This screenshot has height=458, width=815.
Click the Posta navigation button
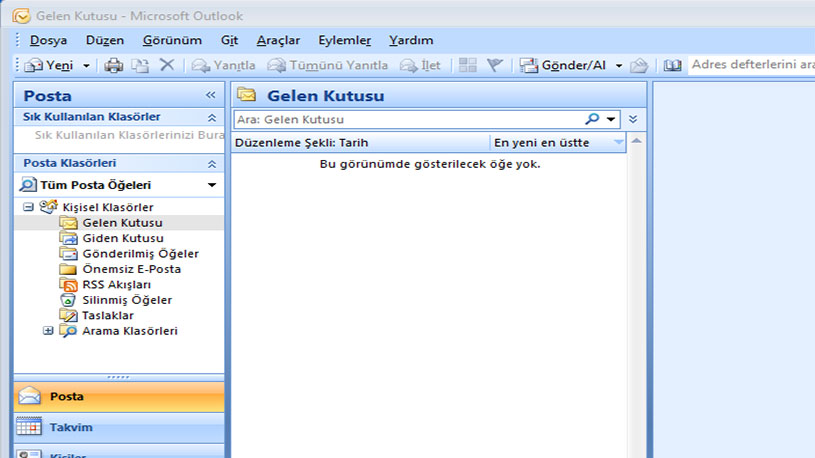tap(119, 397)
